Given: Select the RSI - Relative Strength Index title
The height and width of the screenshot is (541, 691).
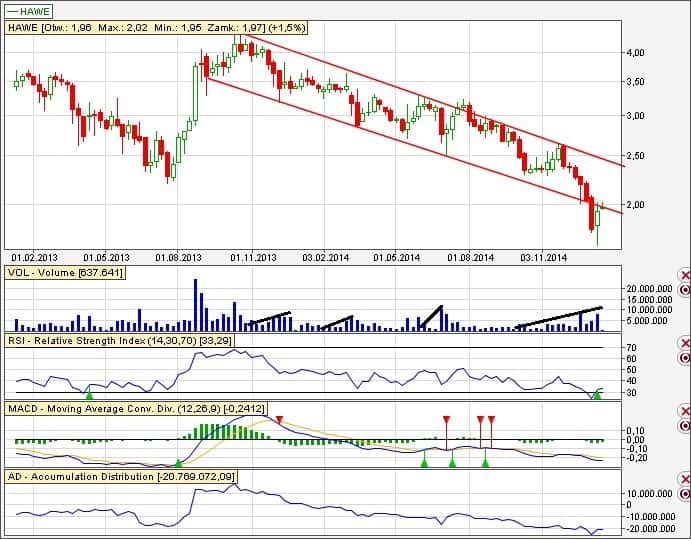Looking at the screenshot, I should point(122,340).
